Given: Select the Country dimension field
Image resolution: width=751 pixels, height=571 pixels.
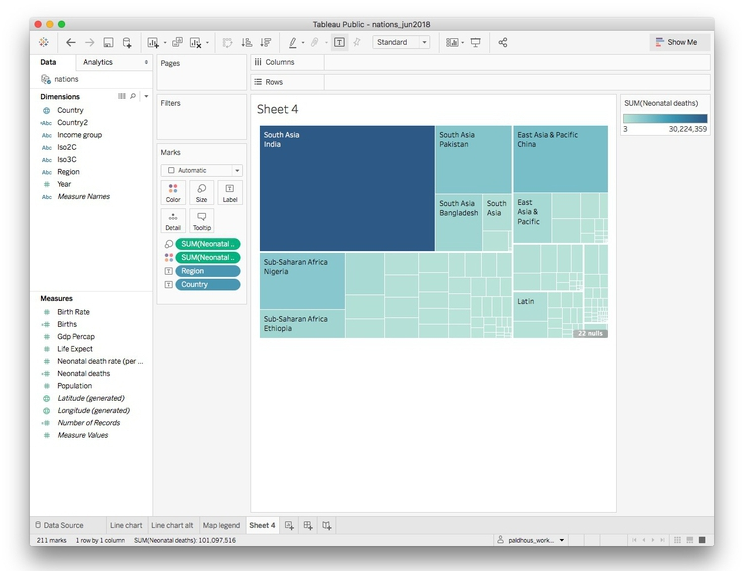Looking at the screenshot, I should [70, 110].
